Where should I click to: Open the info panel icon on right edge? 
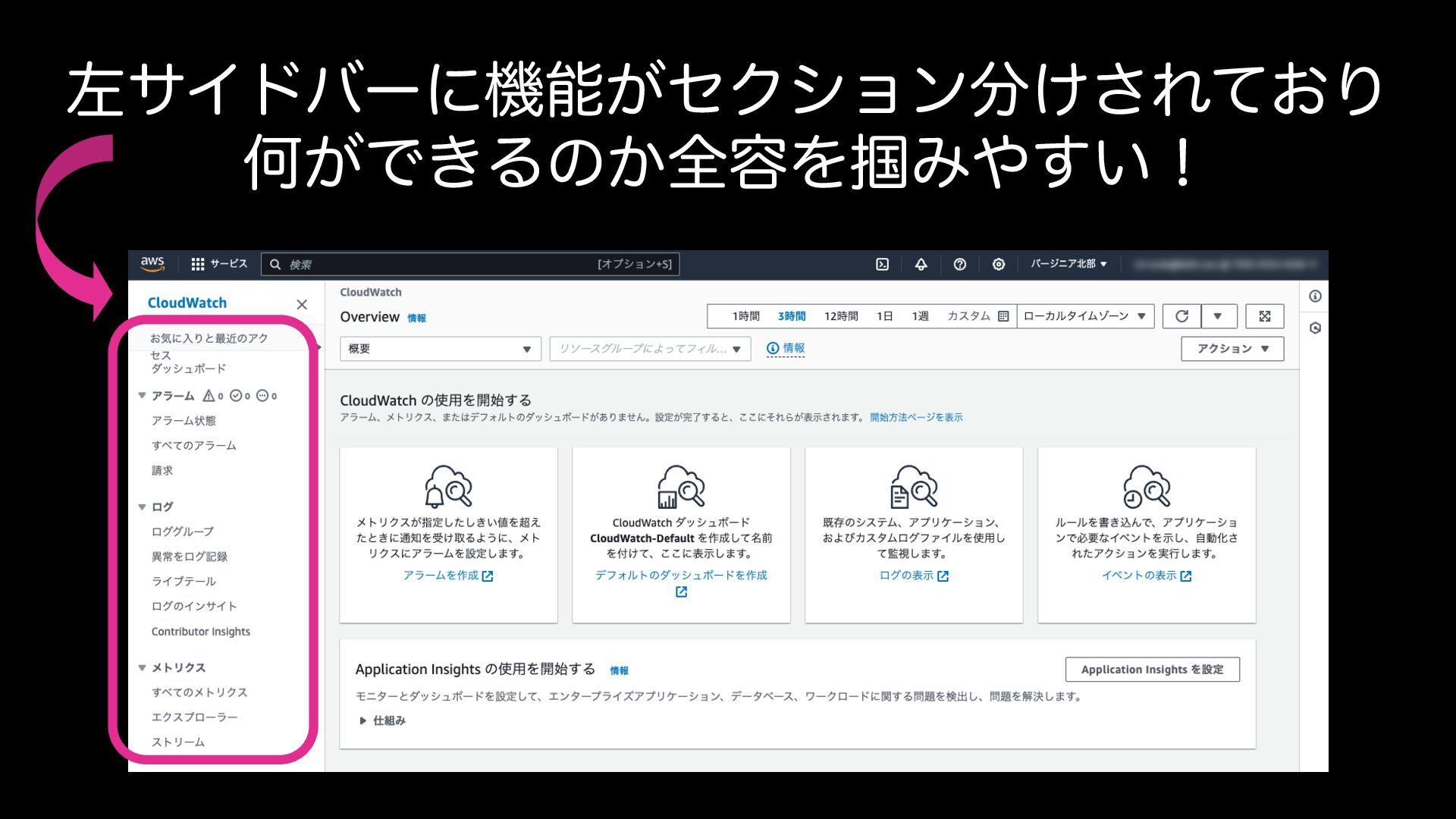point(1315,297)
